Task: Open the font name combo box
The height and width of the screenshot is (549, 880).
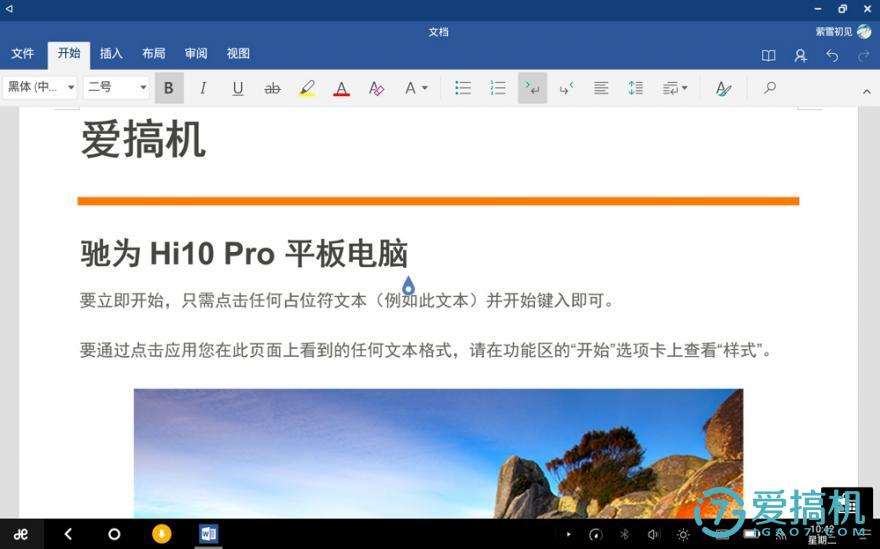Action: (x=40, y=88)
